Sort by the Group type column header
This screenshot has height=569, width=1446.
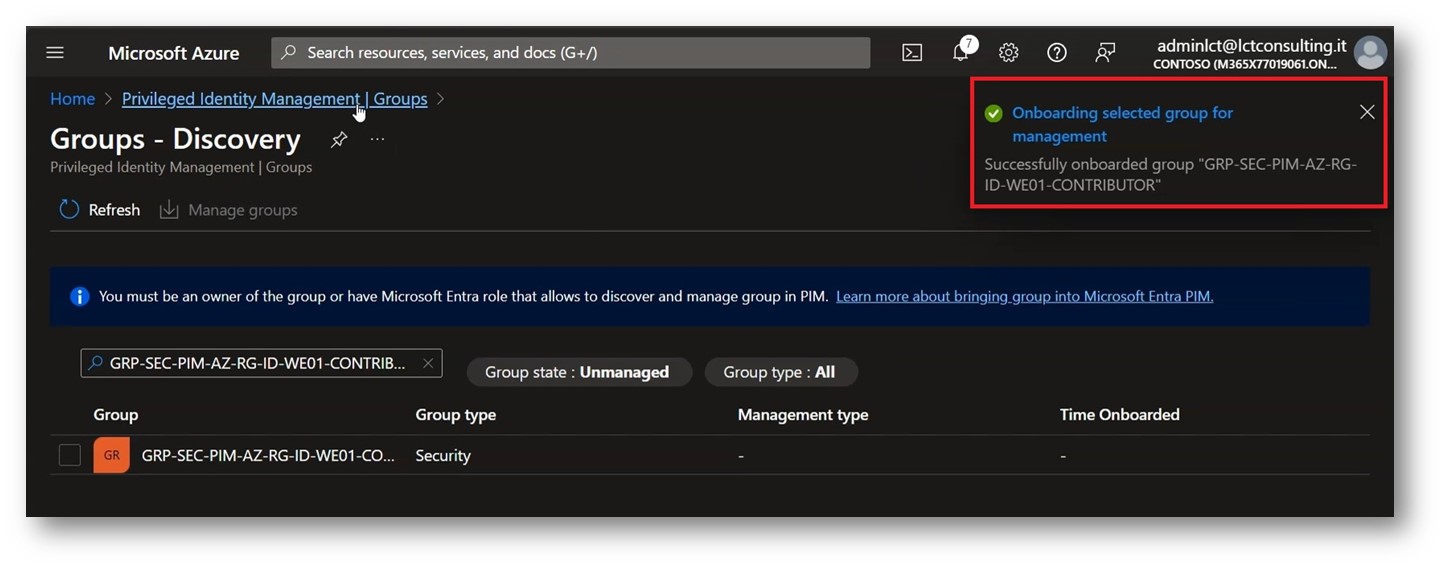(456, 414)
